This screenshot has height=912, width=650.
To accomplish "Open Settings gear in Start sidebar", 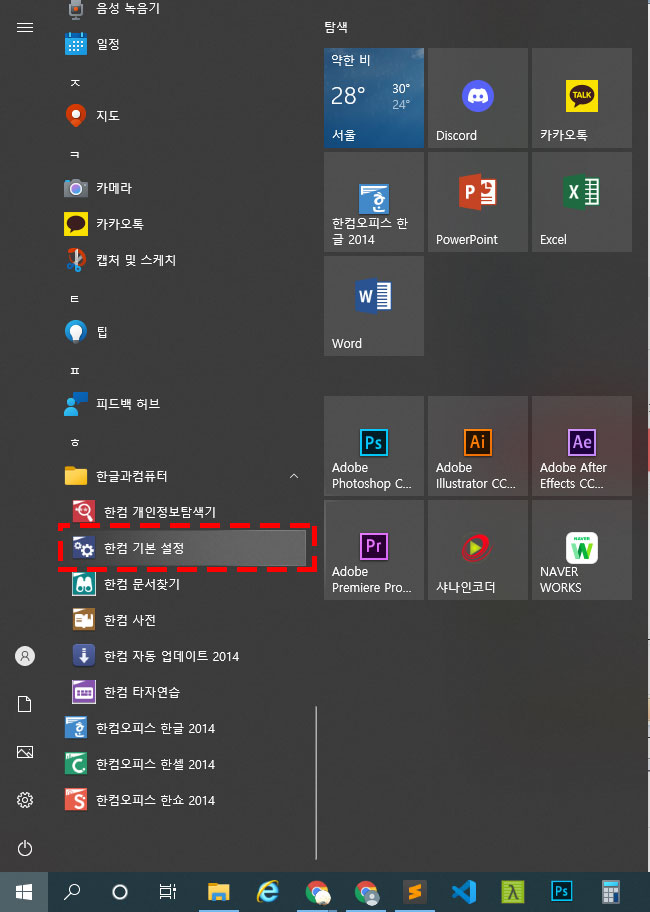I will point(25,800).
